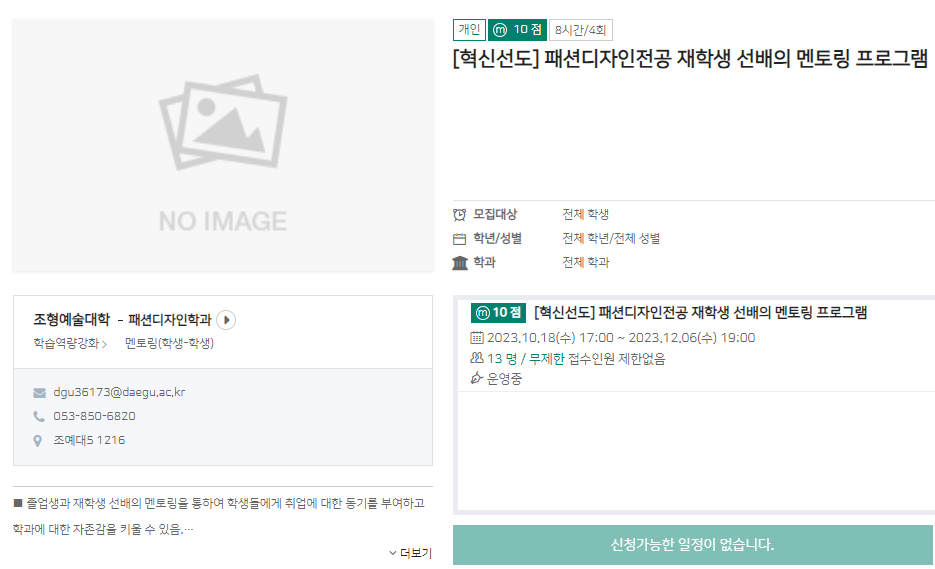Click the 신청가능한 일정이 없습니다 button
The width and height of the screenshot is (935, 569).
click(x=692, y=545)
